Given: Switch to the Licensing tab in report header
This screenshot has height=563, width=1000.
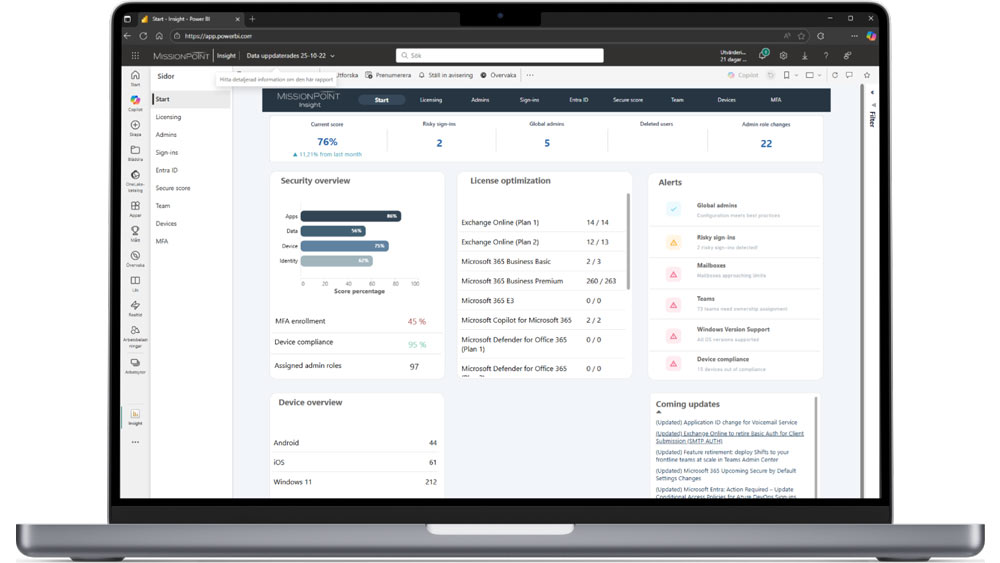Looking at the screenshot, I should (431, 100).
